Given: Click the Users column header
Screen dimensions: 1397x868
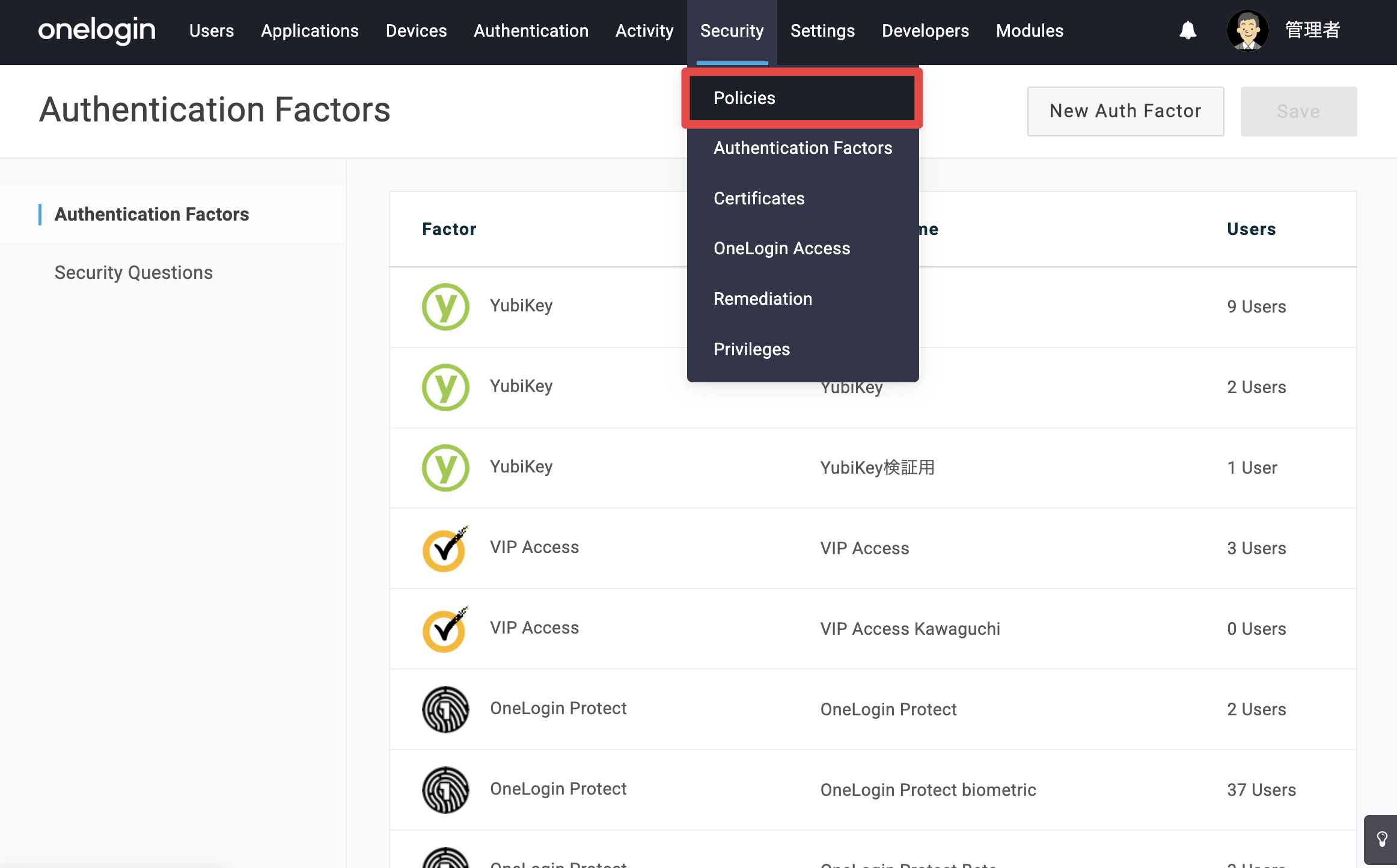Looking at the screenshot, I should point(1252,229).
